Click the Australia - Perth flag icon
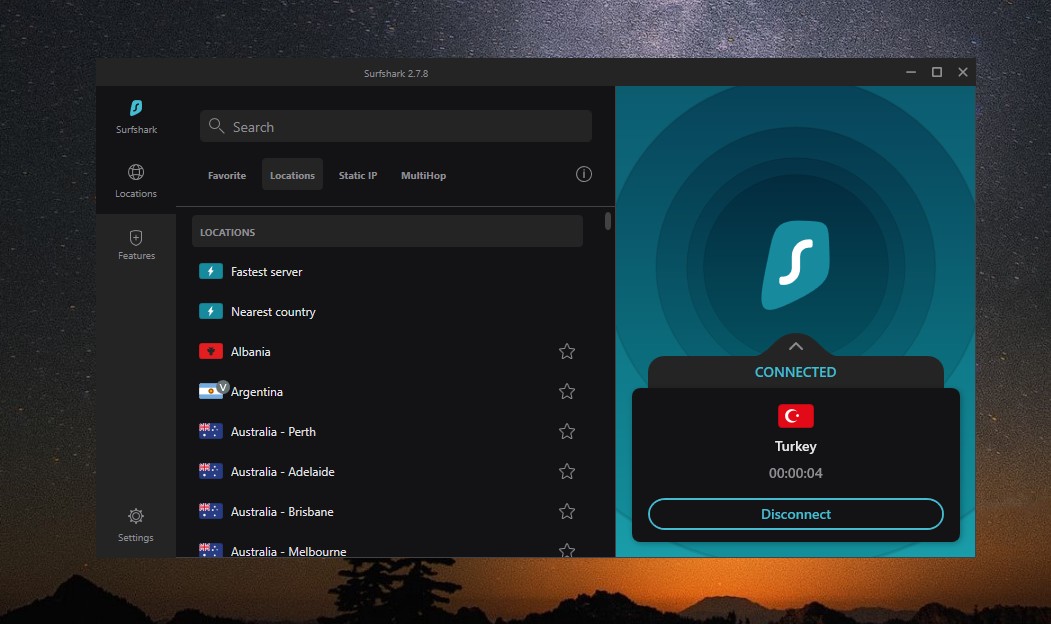The height and width of the screenshot is (624, 1051). click(211, 431)
